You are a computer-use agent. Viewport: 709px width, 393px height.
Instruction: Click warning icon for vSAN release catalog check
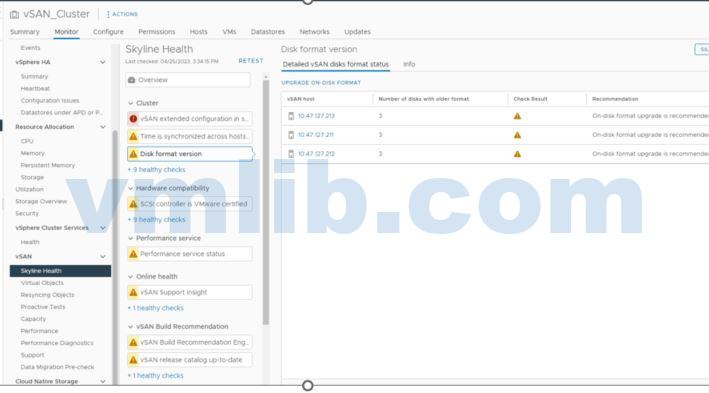(x=133, y=360)
